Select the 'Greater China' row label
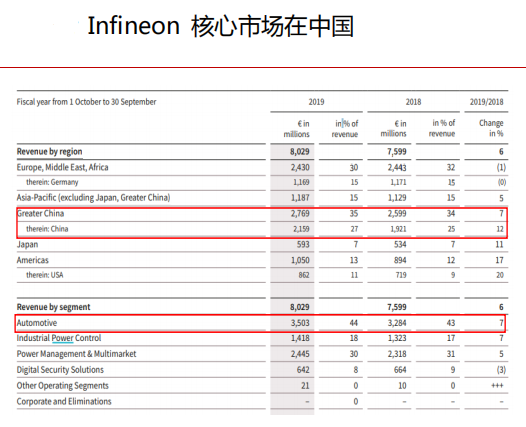The height and width of the screenshot is (427, 526). tap(40, 213)
